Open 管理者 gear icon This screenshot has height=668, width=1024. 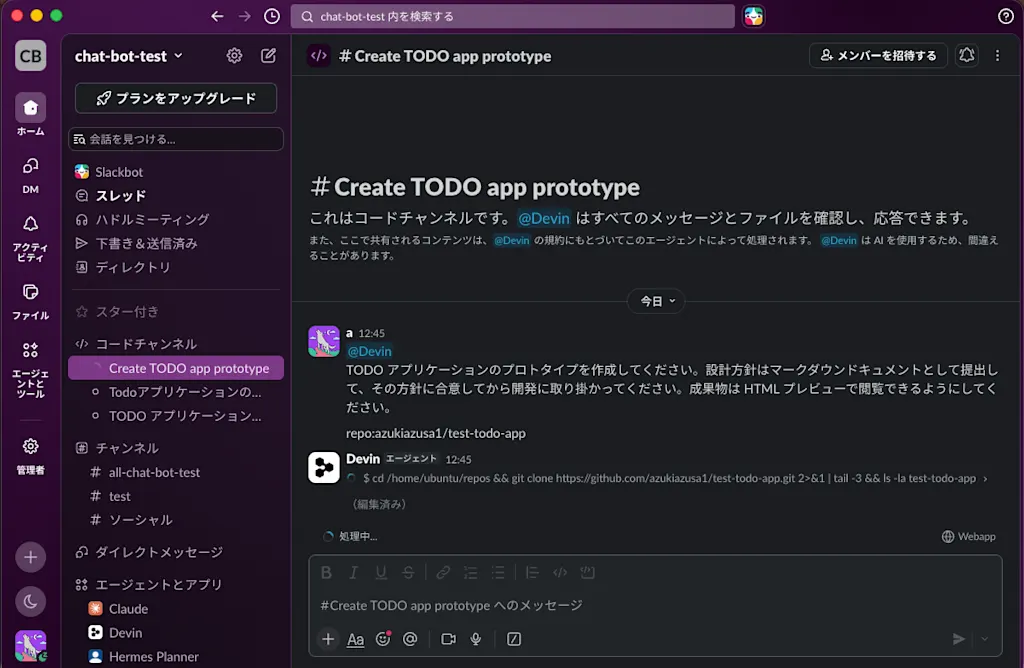pyautogui.click(x=31, y=447)
